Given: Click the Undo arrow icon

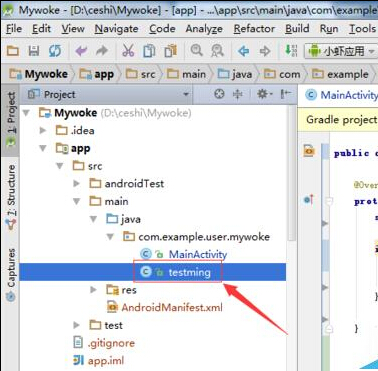Looking at the screenshot, I should pyautogui.click(x=81, y=51).
